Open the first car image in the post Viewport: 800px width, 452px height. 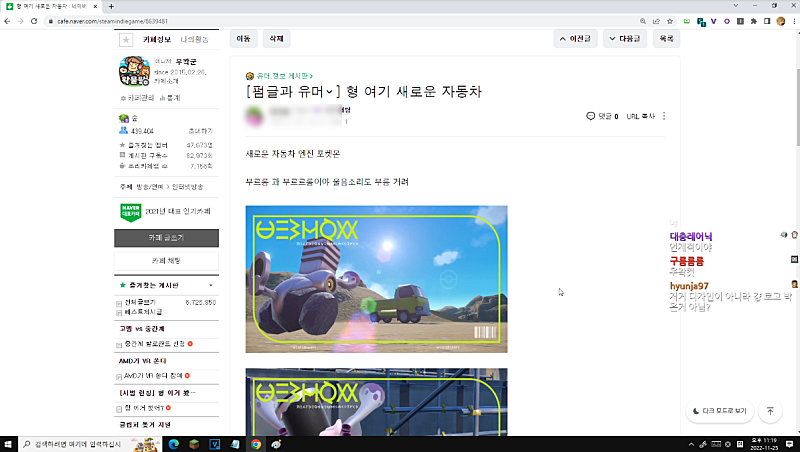pos(376,279)
